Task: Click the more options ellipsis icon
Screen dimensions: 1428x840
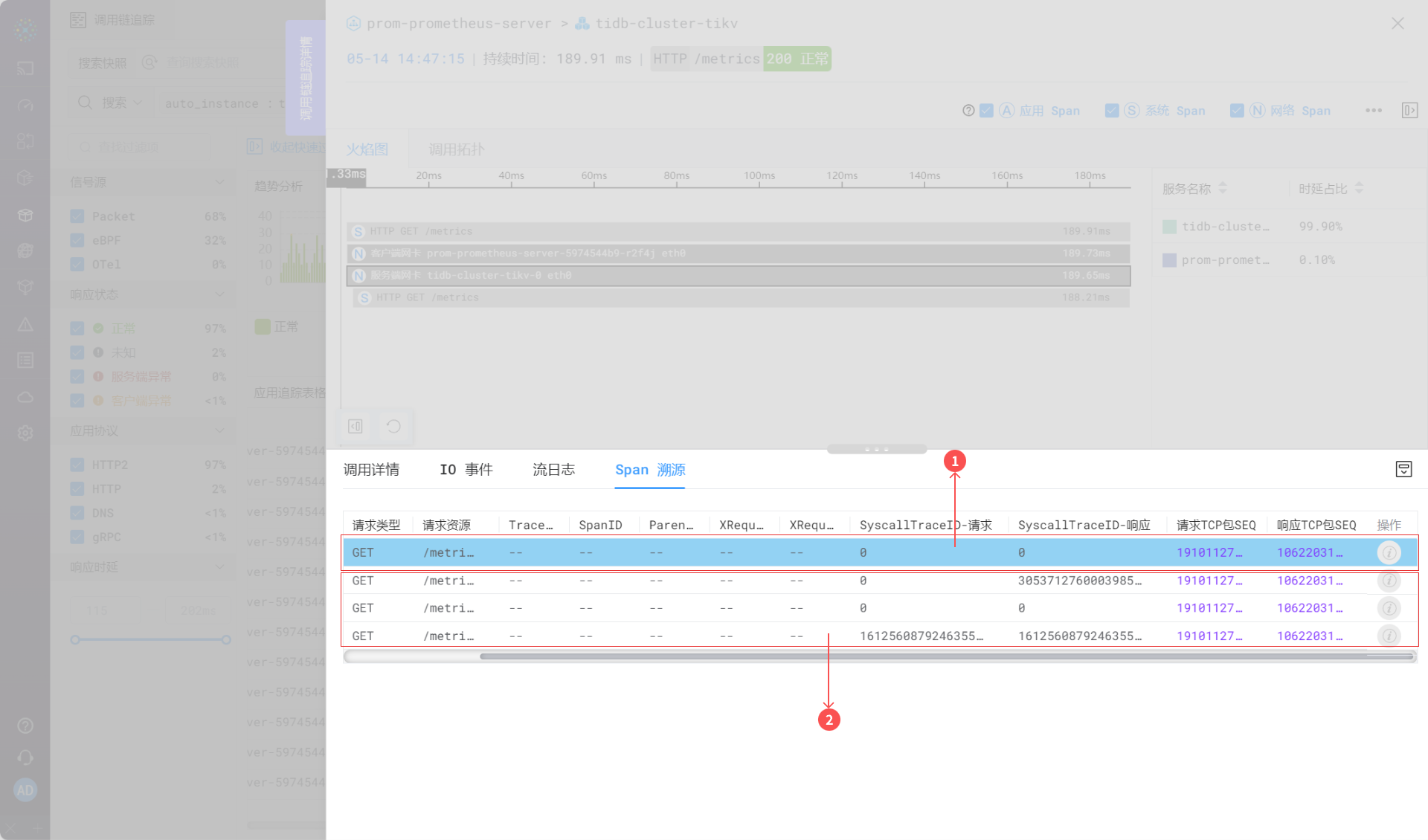Action: point(1373,111)
